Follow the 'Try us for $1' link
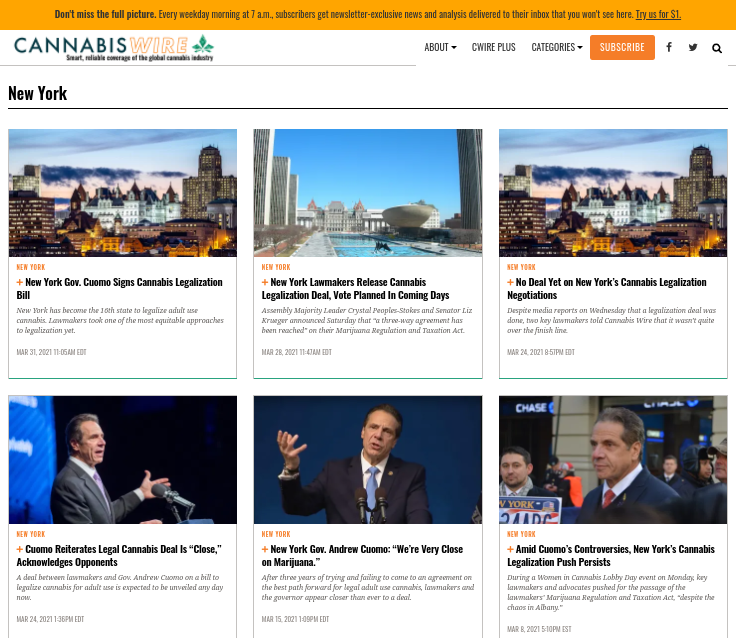Screen dimensions: 736x638 (658, 15)
